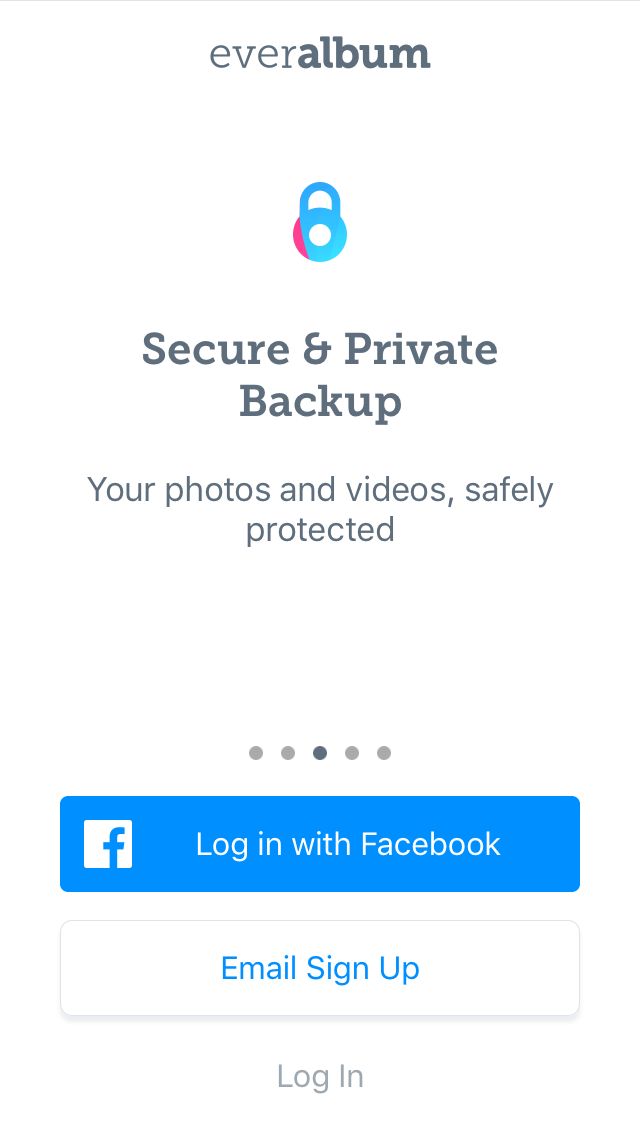This screenshot has width=640, height=1136.
Task: Click the padlock's shackle loop
Action: (x=320, y=197)
